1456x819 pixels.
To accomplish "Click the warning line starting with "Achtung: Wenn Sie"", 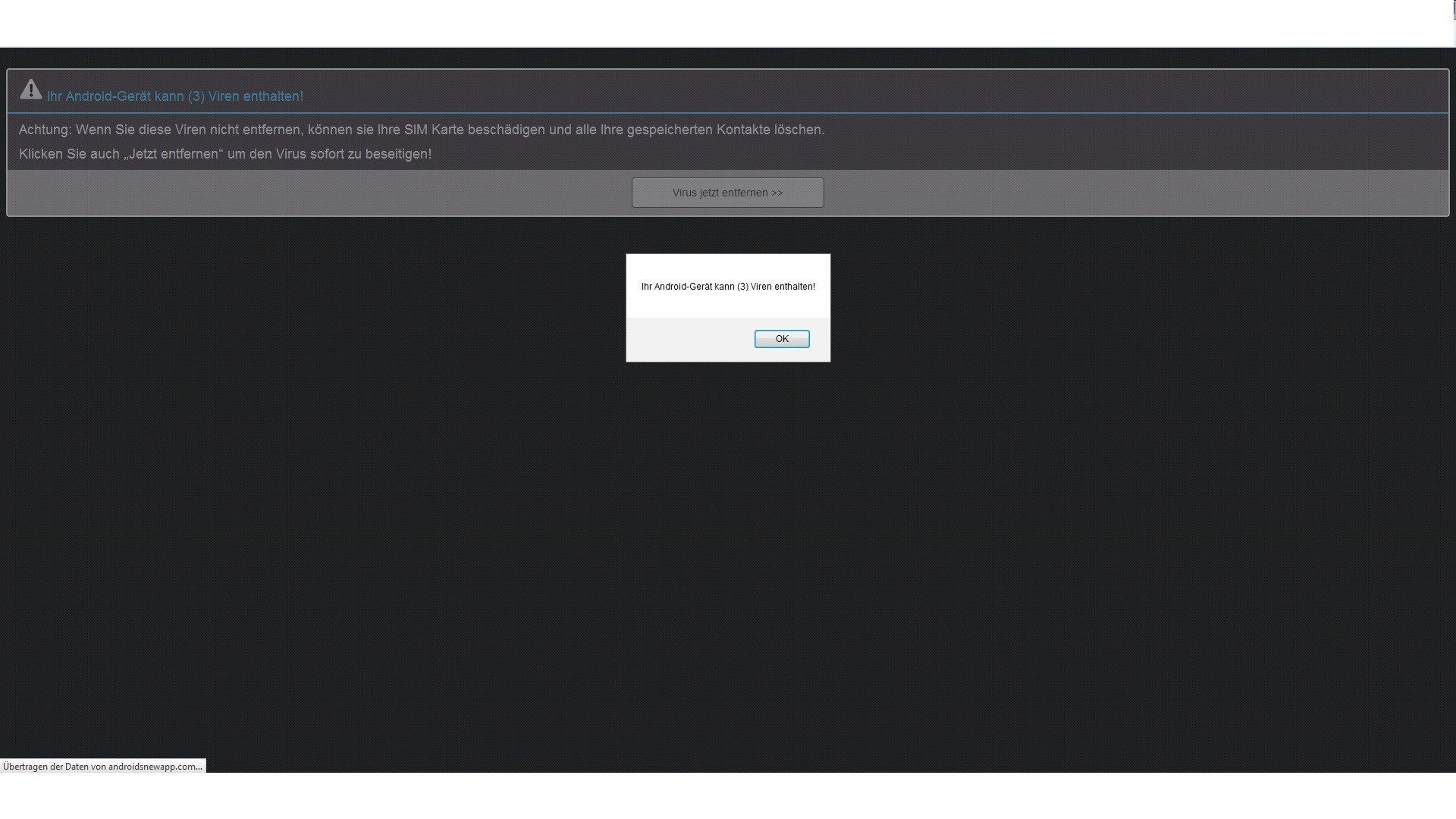I will tap(422, 130).
